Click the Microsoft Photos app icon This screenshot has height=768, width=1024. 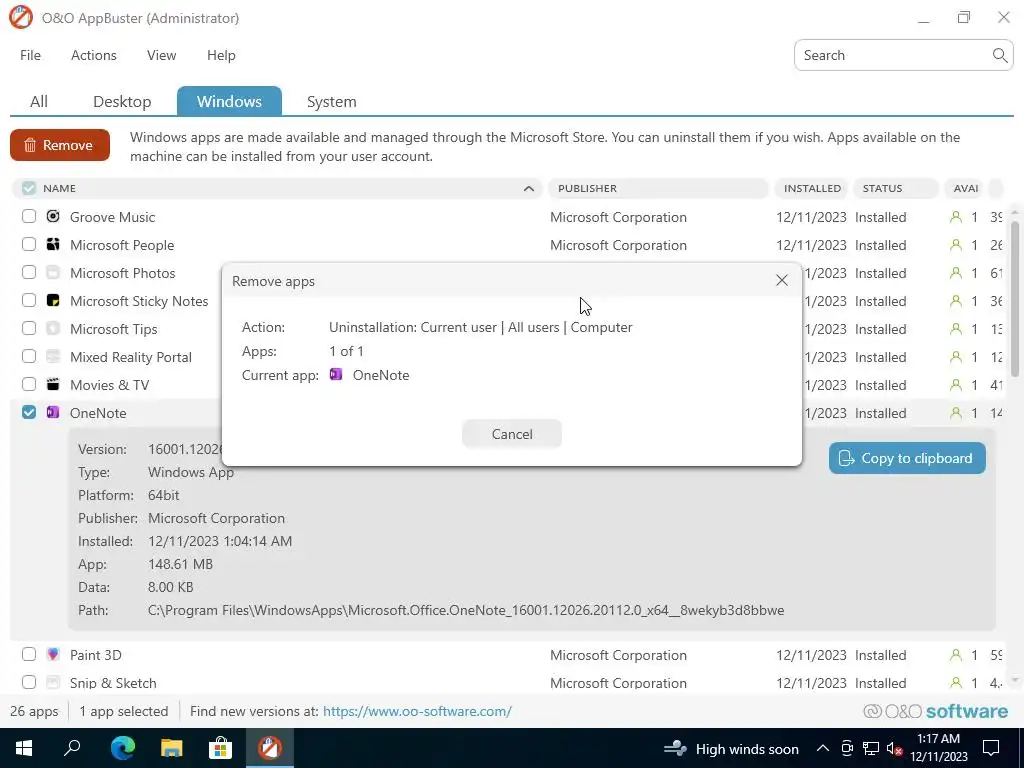pyautogui.click(x=53, y=272)
